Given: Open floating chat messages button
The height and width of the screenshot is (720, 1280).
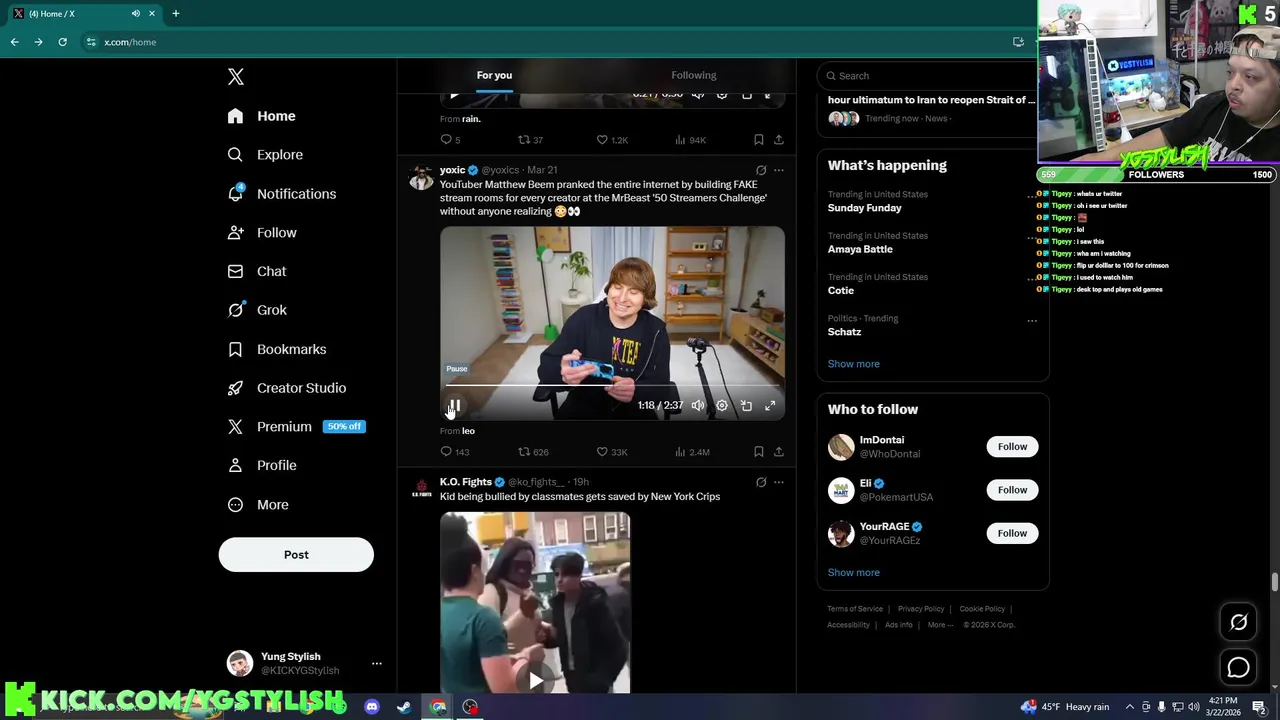Looking at the screenshot, I should tap(1239, 668).
